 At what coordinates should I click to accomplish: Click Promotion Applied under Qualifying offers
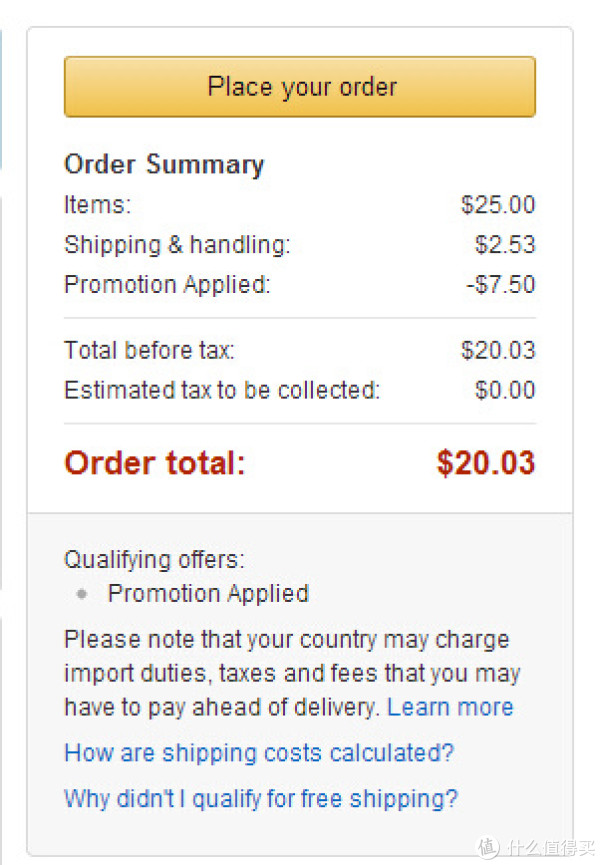[208, 594]
